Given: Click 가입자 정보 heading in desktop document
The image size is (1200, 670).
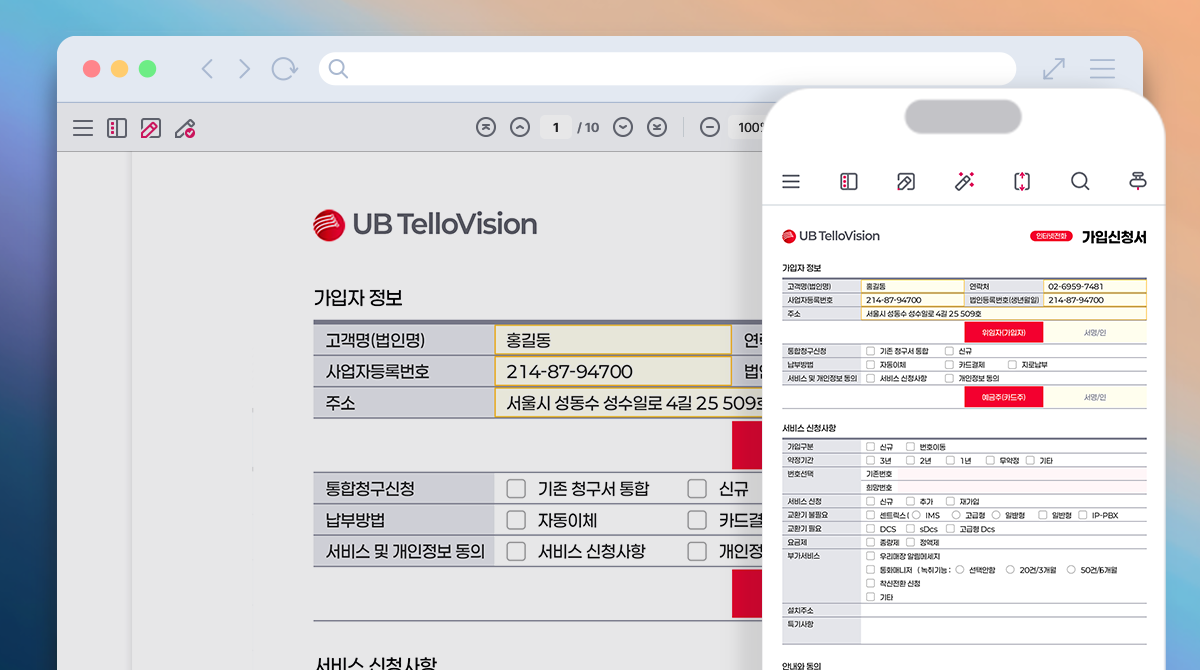Looking at the screenshot, I should click(x=358, y=298).
